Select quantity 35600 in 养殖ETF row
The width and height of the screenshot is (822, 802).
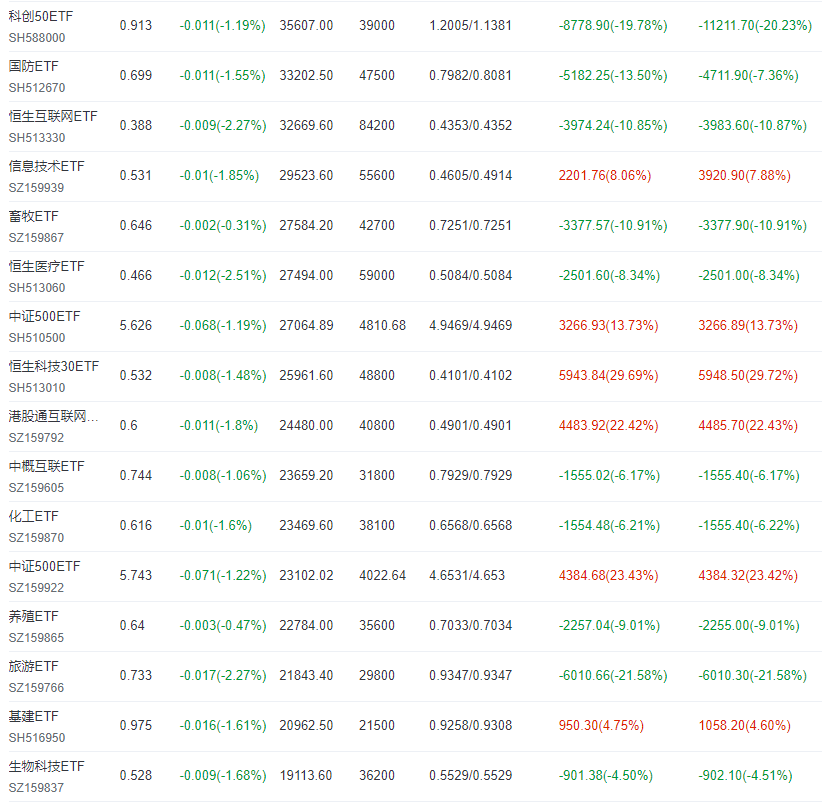[x=377, y=625]
